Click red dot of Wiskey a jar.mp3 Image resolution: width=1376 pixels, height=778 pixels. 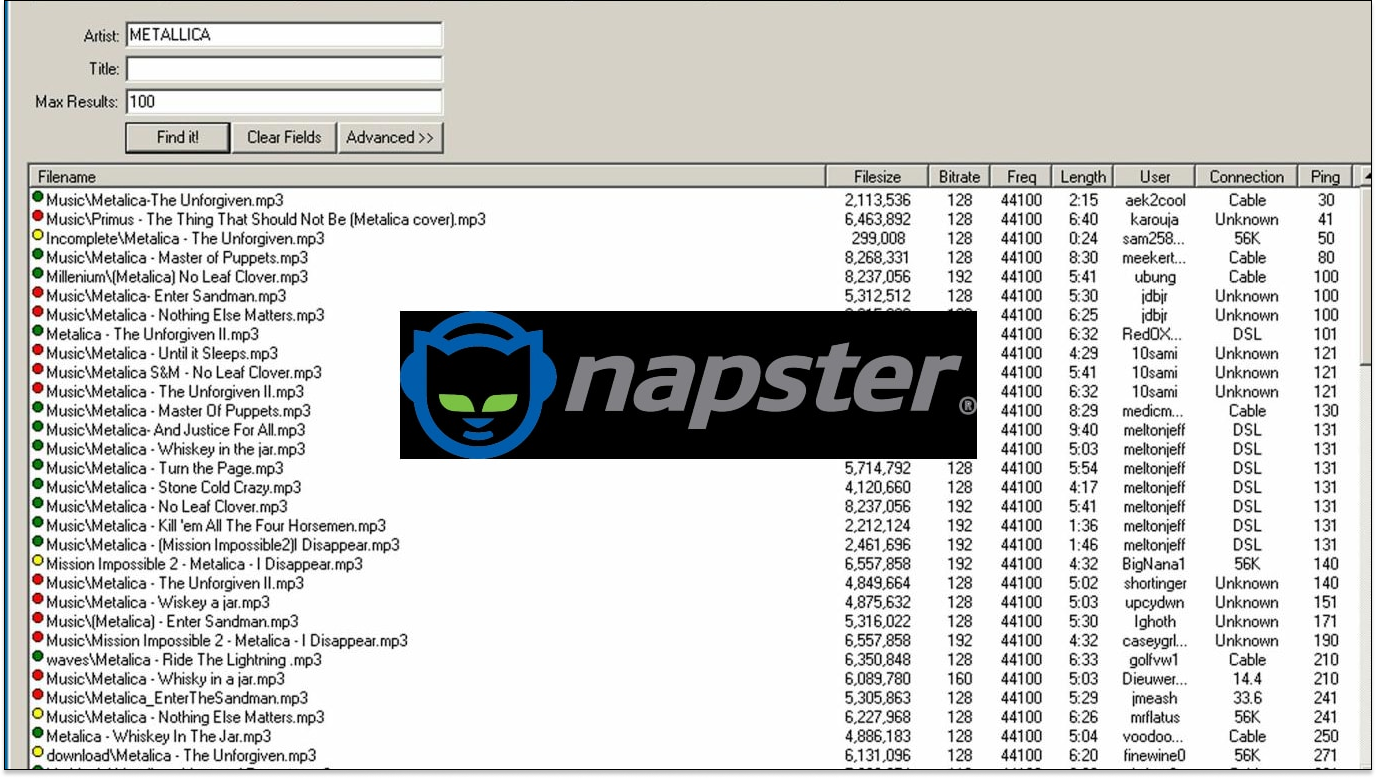[x=38, y=601]
